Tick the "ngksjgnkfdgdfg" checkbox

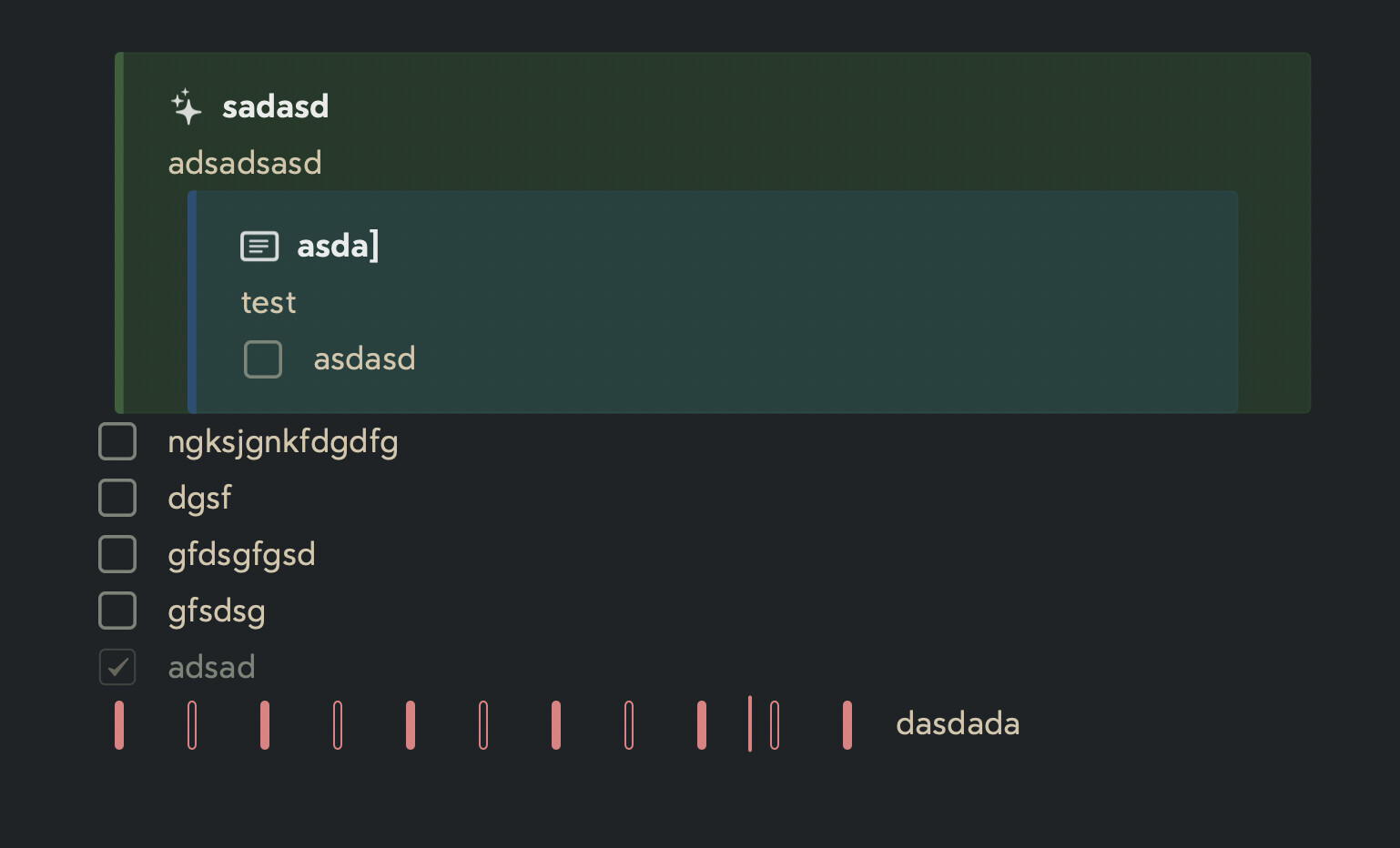pyautogui.click(x=117, y=441)
